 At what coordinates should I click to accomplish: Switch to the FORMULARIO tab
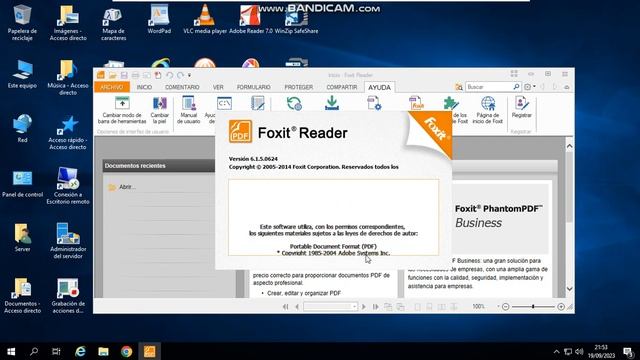pyautogui.click(x=253, y=87)
